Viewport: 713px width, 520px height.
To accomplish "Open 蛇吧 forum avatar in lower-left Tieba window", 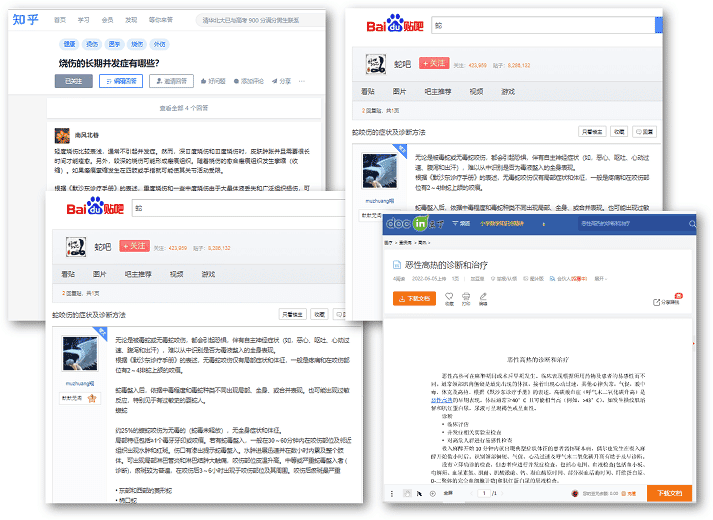I will coord(76,247).
